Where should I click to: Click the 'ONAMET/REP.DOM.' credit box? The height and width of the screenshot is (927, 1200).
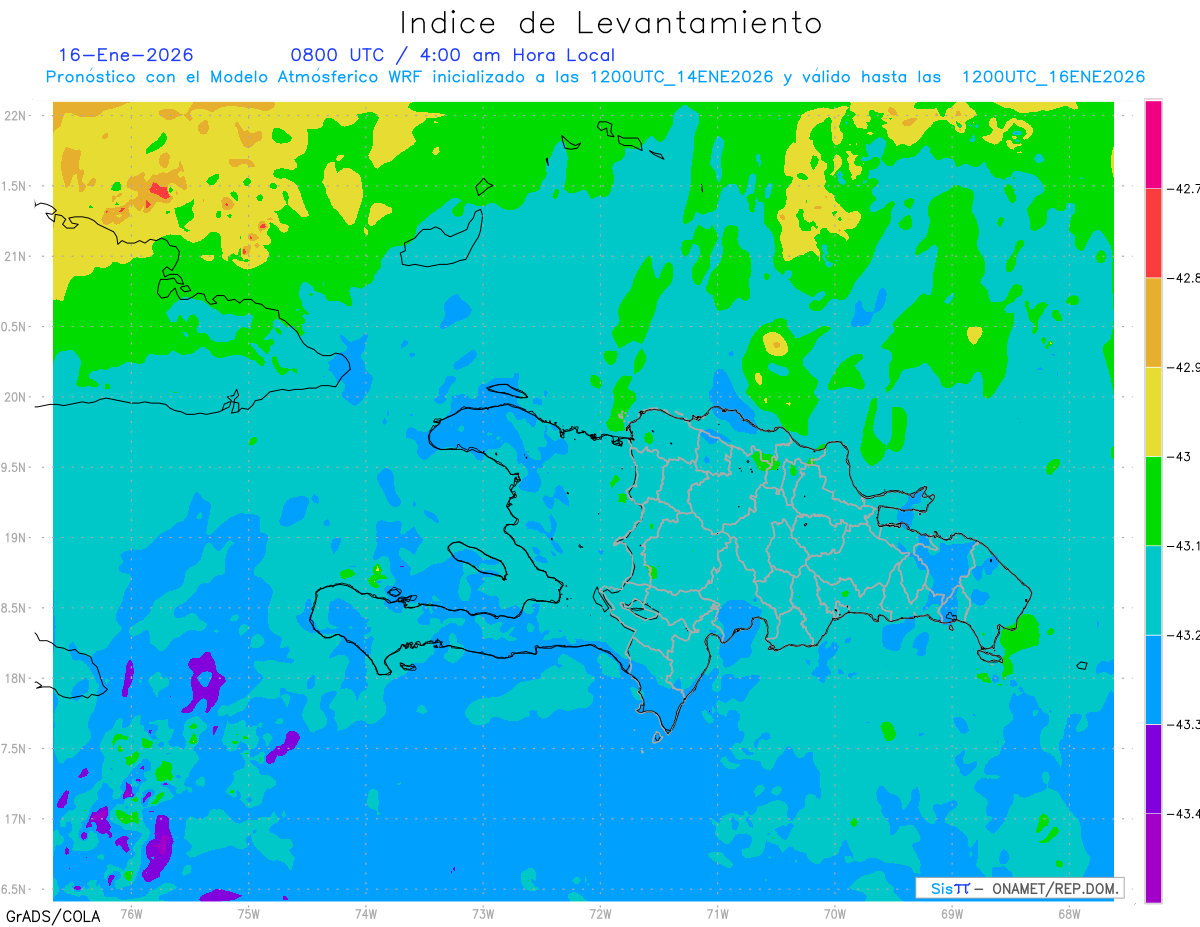(1018, 888)
